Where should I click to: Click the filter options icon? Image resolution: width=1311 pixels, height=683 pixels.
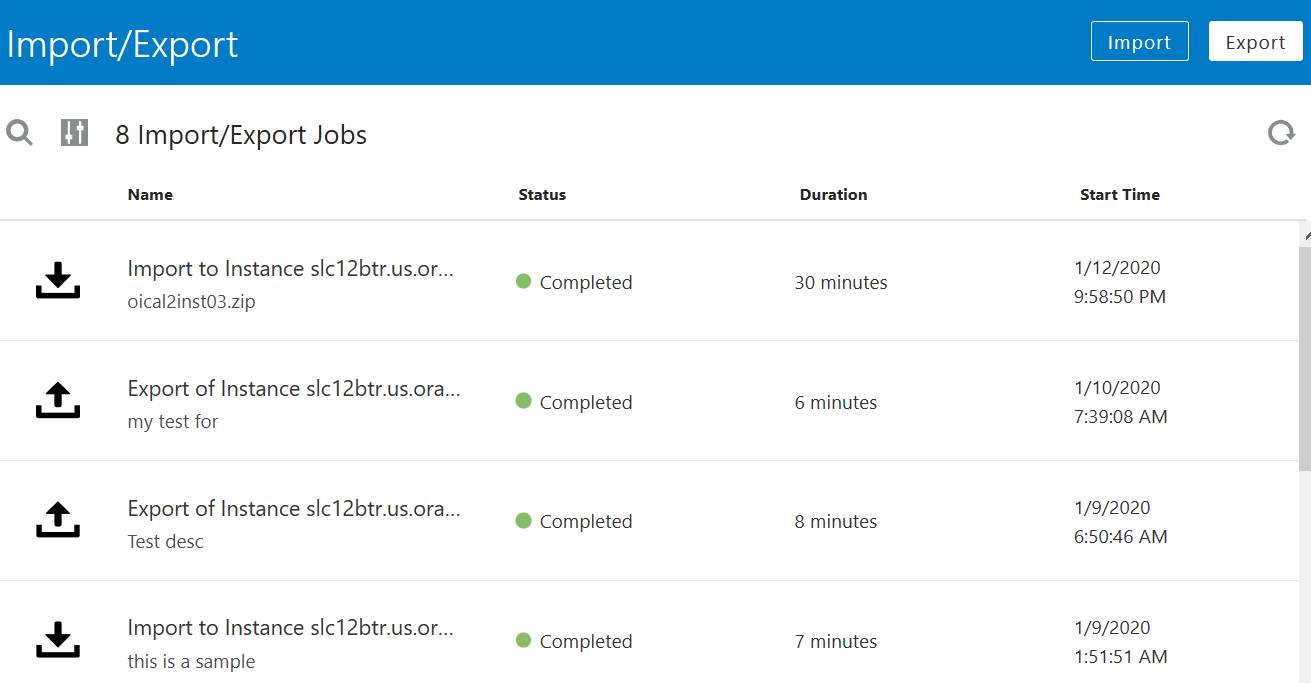74,132
